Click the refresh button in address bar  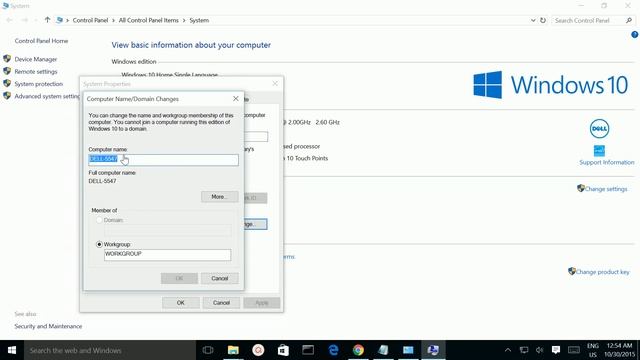tap(543, 20)
